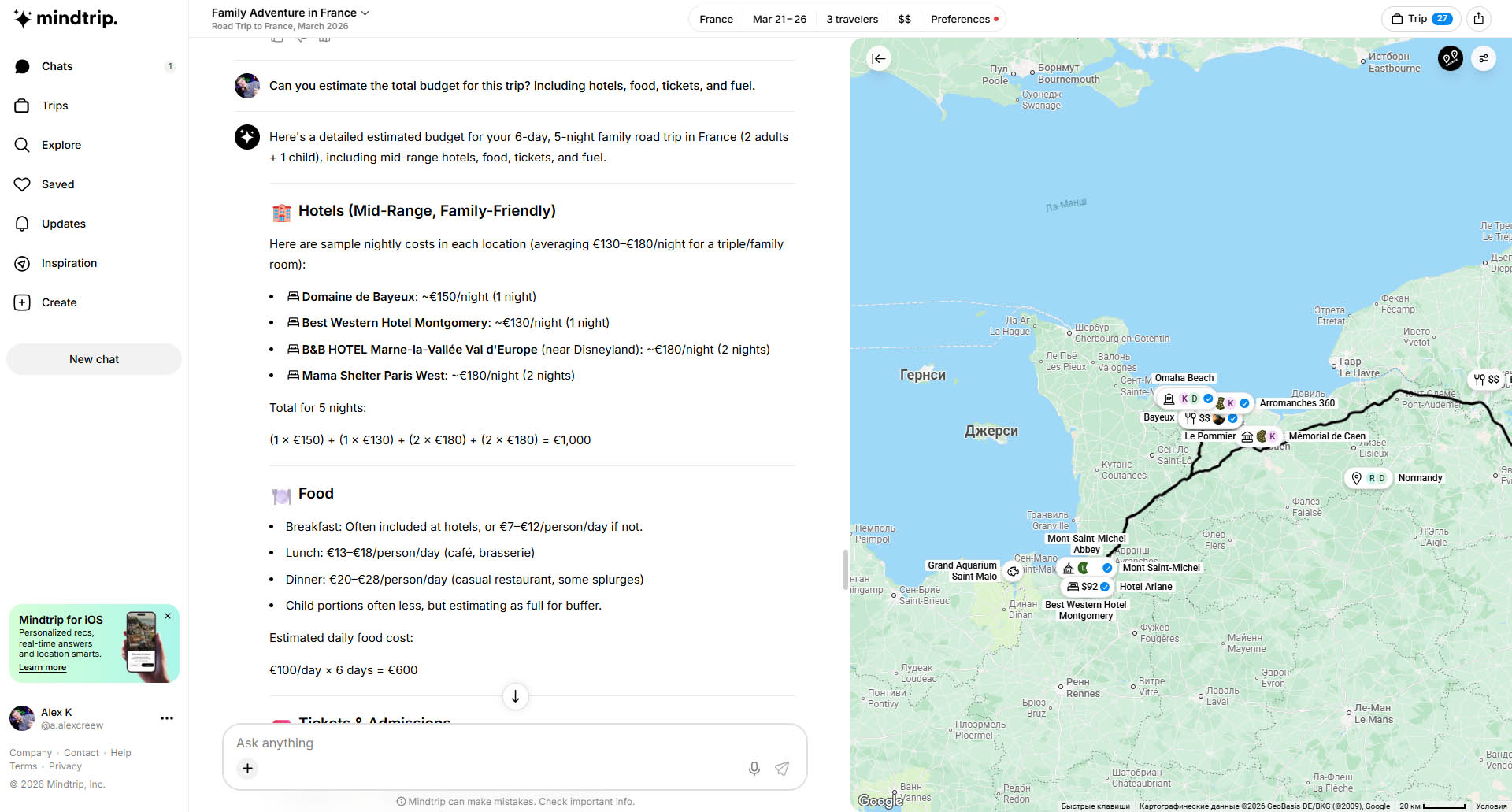
Task: Collapse the map panel with arrow icon
Action: (878, 58)
